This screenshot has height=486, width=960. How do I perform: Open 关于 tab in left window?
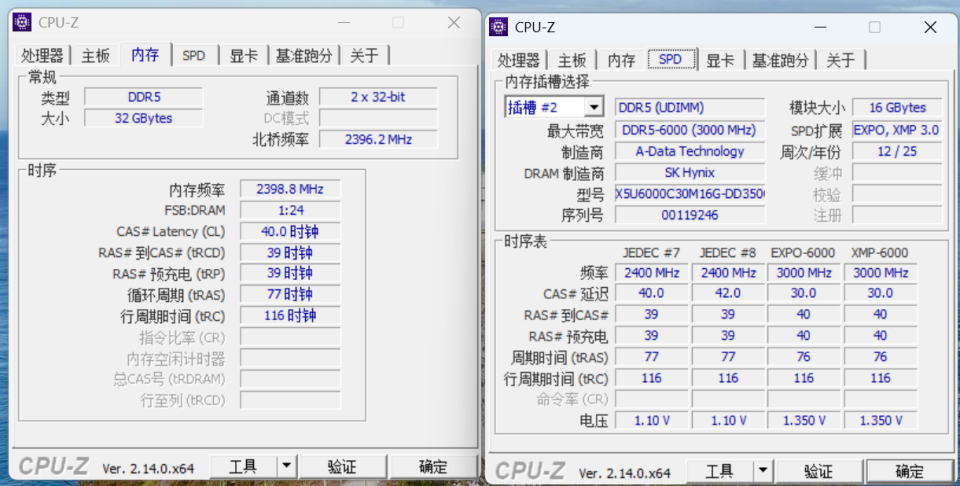pyautogui.click(x=364, y=56)
